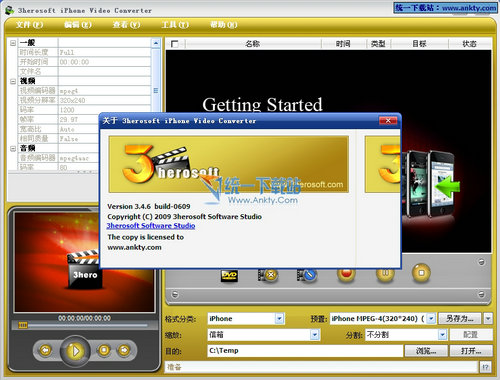Open the 查看(V) menu
Screen dimensions: 500x380
pos(126,25)
